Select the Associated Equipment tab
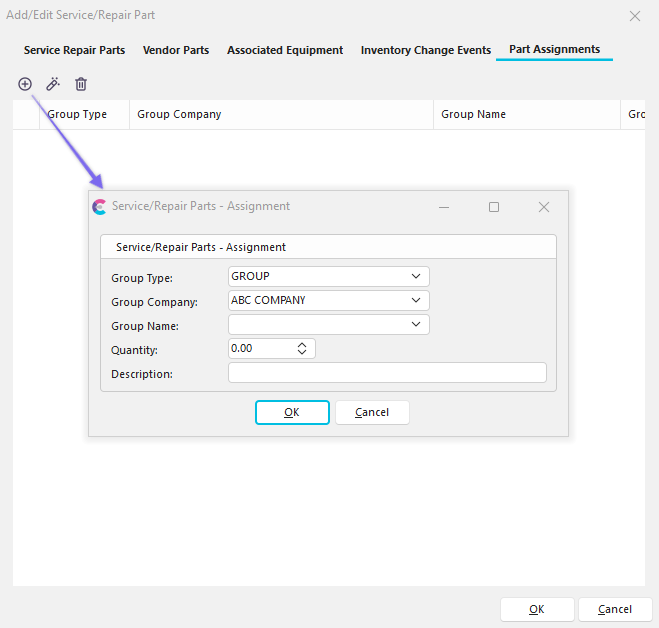 pyautogui.click(x=285, y=50)
